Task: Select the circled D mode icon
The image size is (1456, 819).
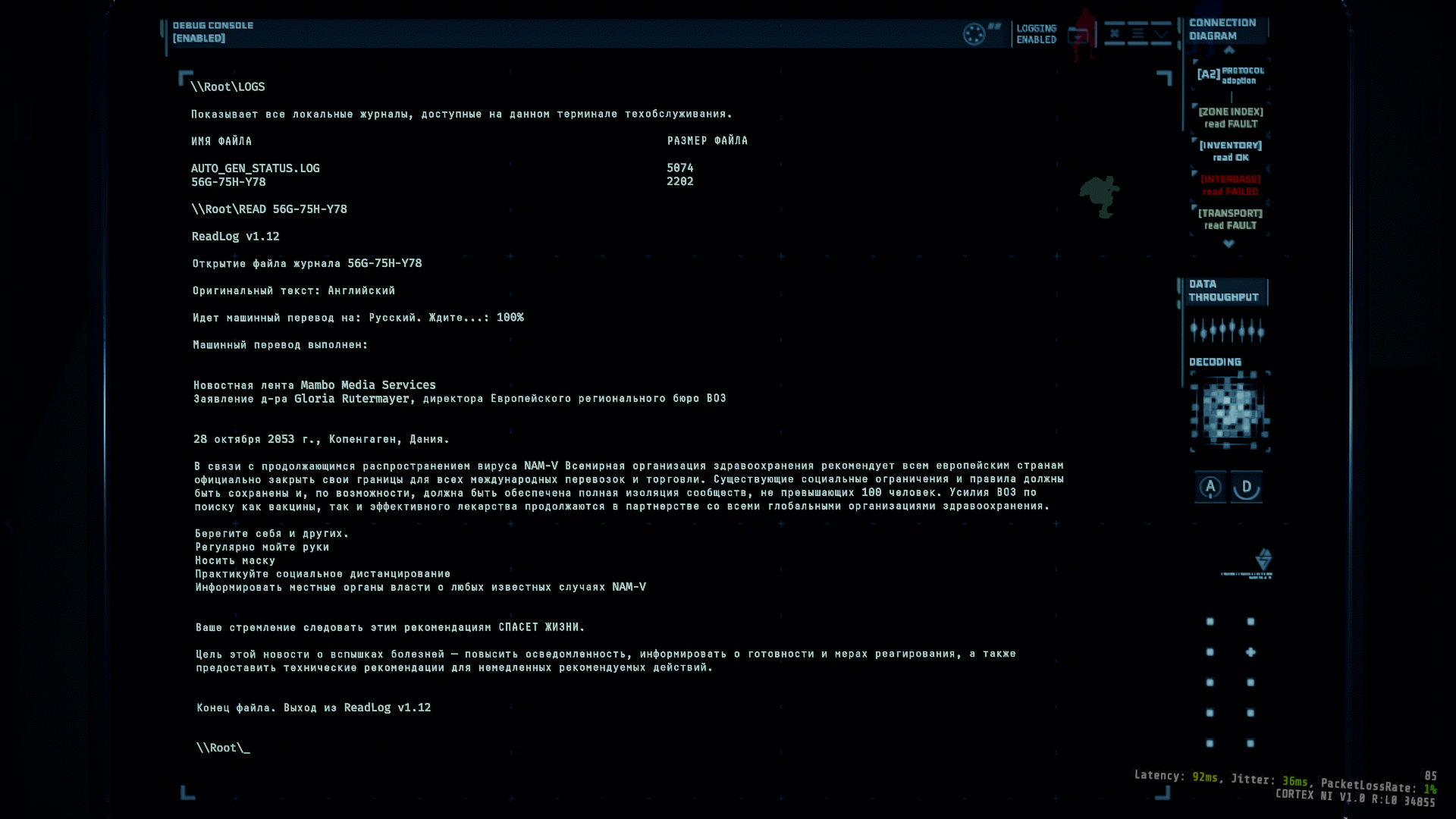Action: coord(1247,487)
